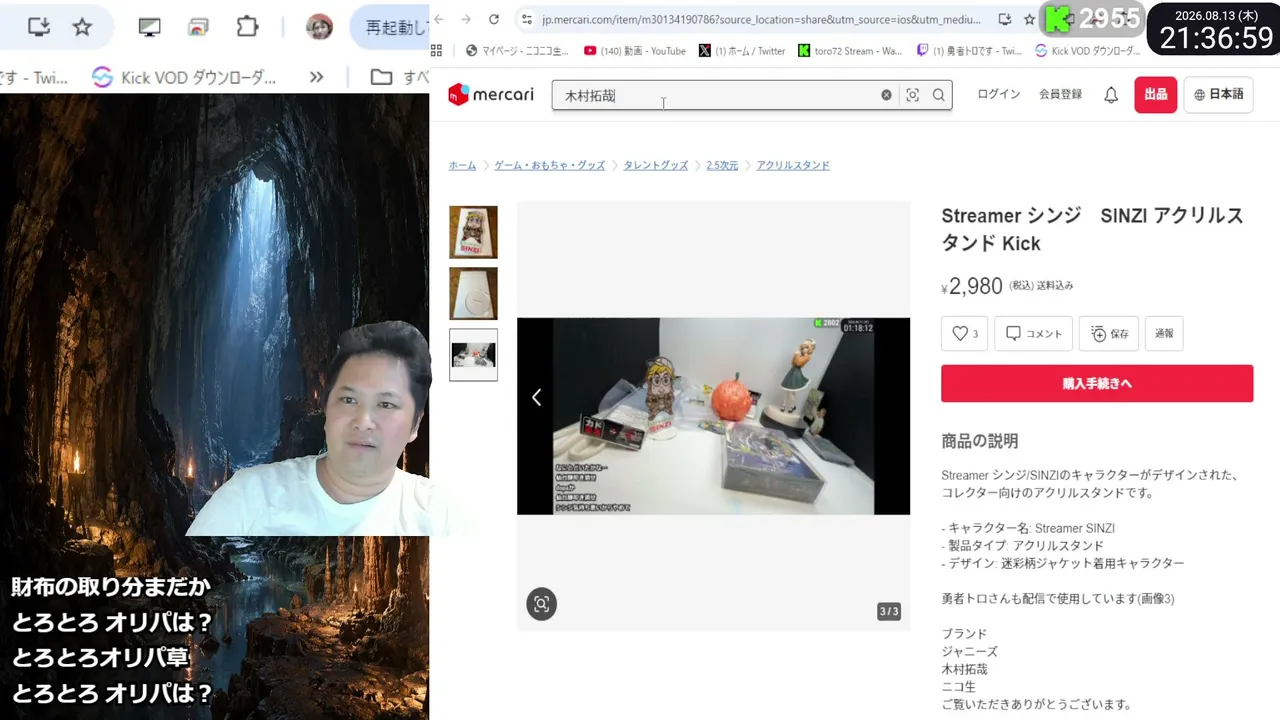Click the red 出品 button
The width and height of the screenshot is (1280, 720).
[x=1156, y=94]
